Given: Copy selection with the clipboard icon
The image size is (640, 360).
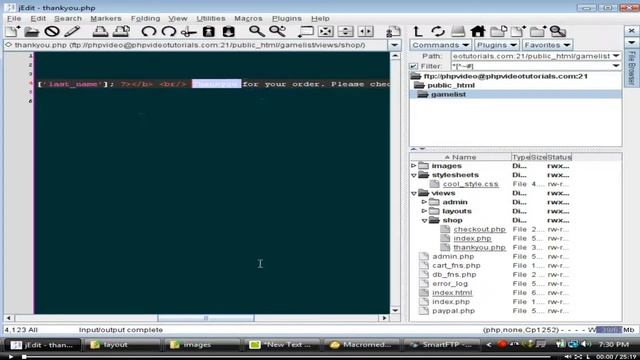Looking at the screenshot, I should (209, 31).
